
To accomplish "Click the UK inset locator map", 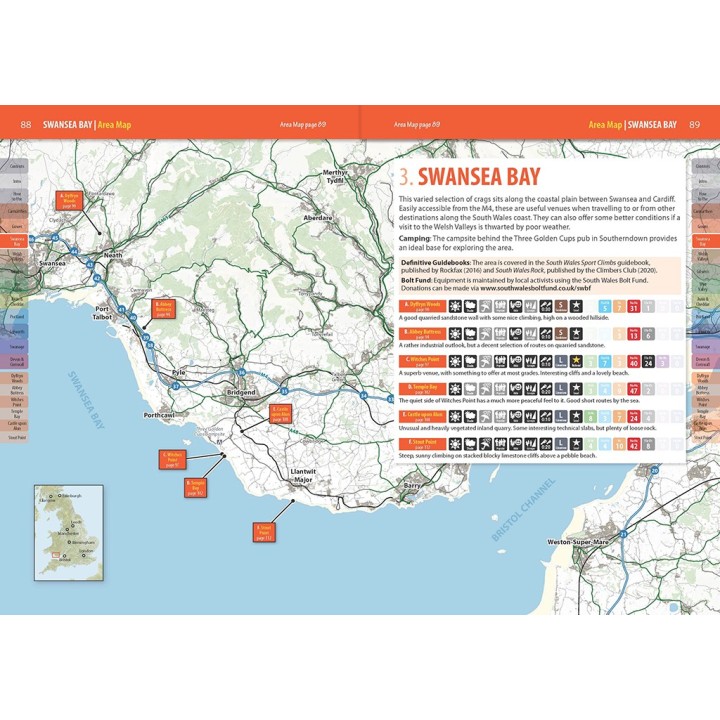I will tap(69, 533).
